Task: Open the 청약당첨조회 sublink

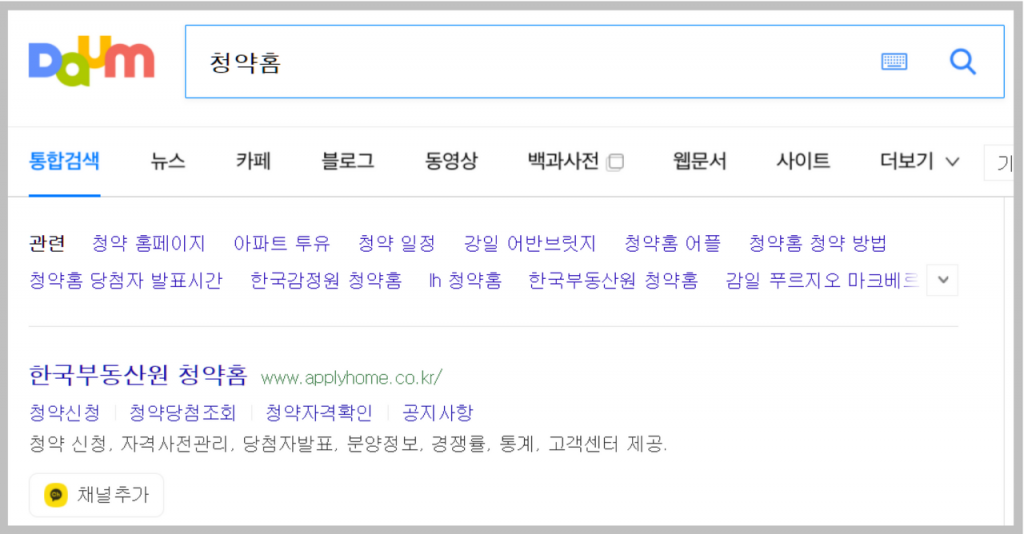Action: [182, 413]
